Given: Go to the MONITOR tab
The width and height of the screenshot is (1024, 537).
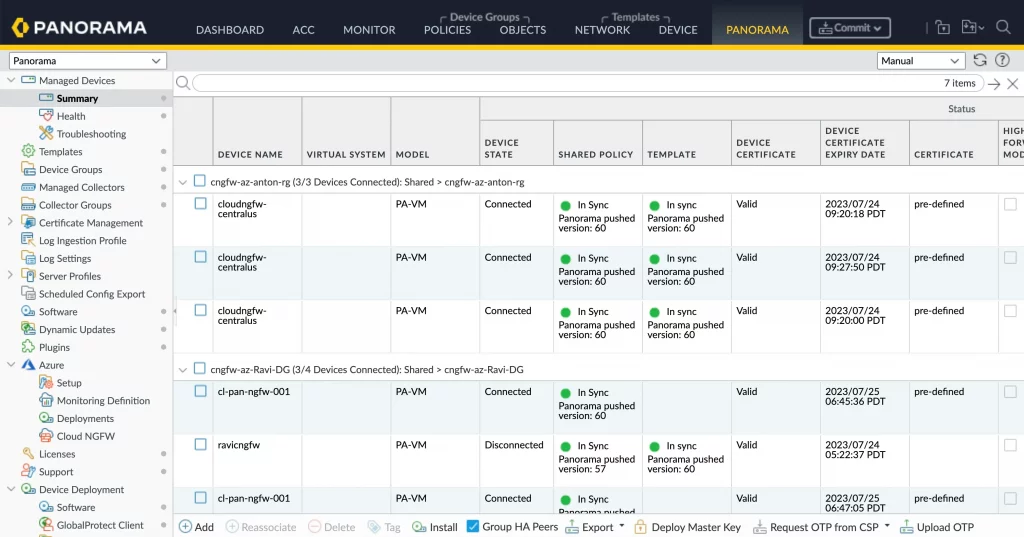Looking at the screenshot, I should (x=369, y=30).
